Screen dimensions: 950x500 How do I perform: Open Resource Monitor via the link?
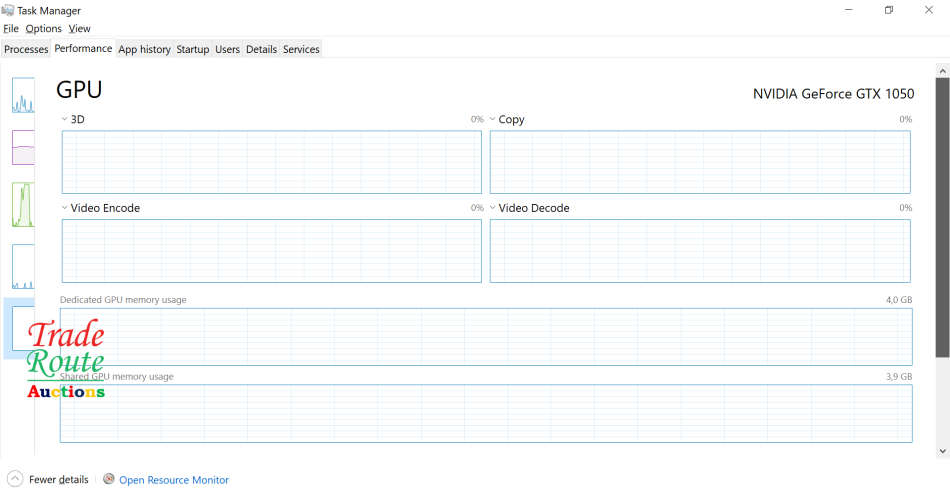pos(174,480)
